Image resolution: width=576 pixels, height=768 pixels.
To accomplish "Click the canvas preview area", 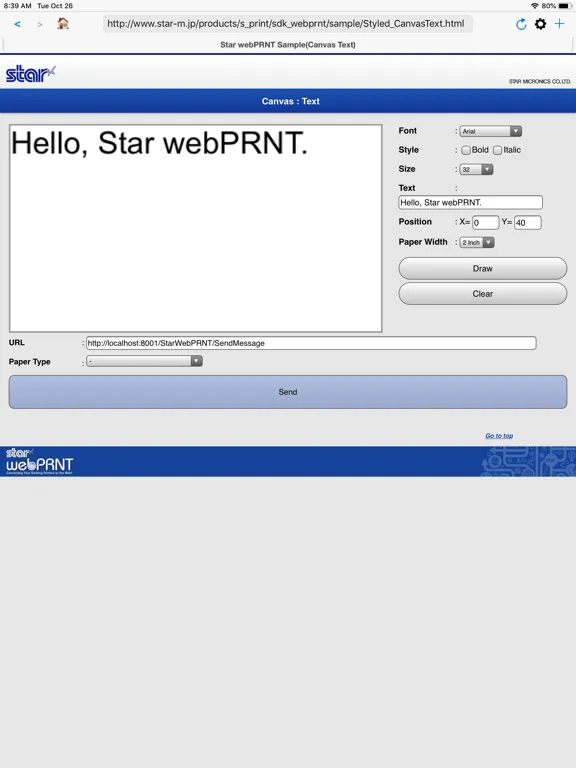I will (x=195, y=228).
